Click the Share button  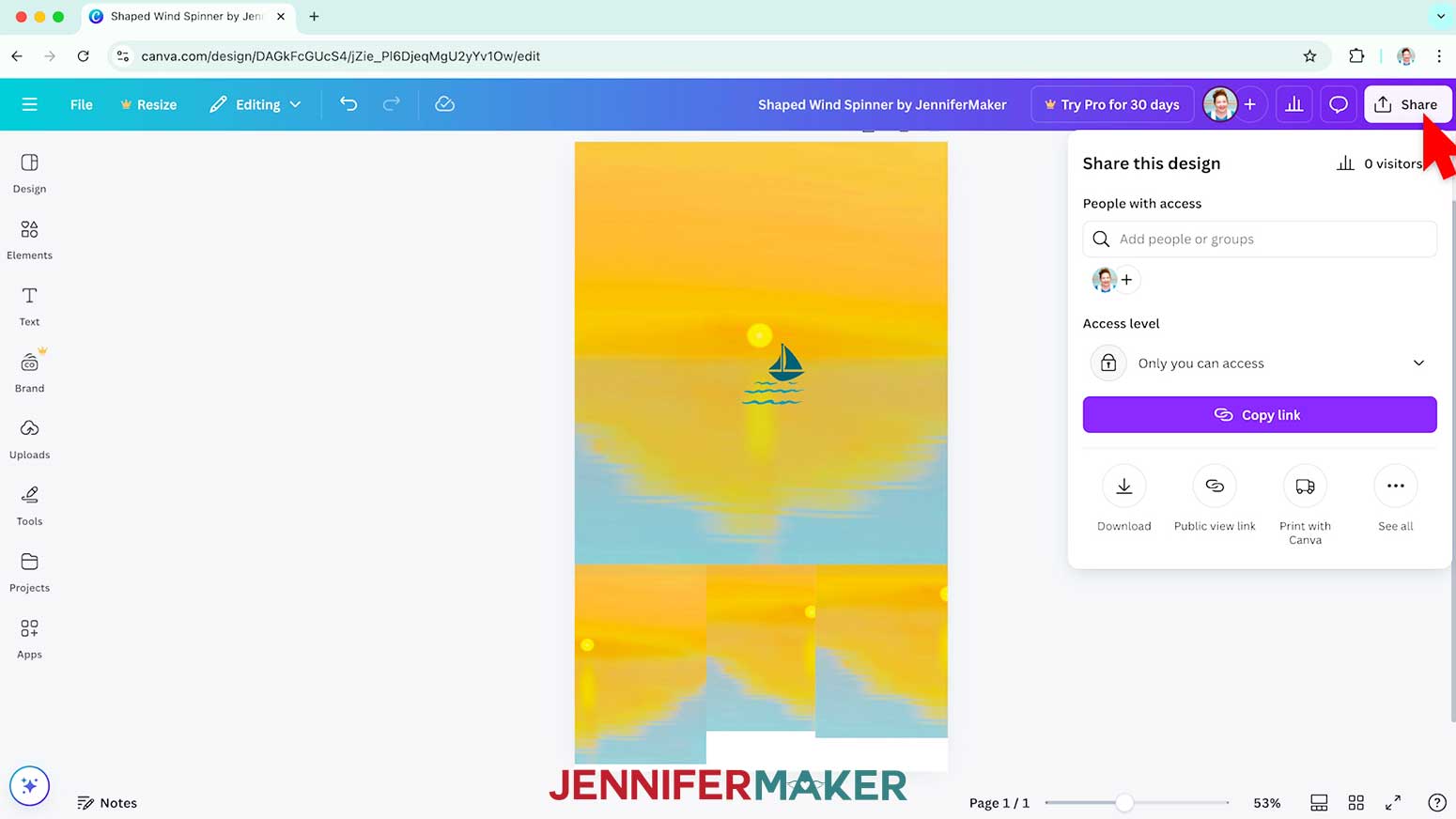click(1407, 104)
